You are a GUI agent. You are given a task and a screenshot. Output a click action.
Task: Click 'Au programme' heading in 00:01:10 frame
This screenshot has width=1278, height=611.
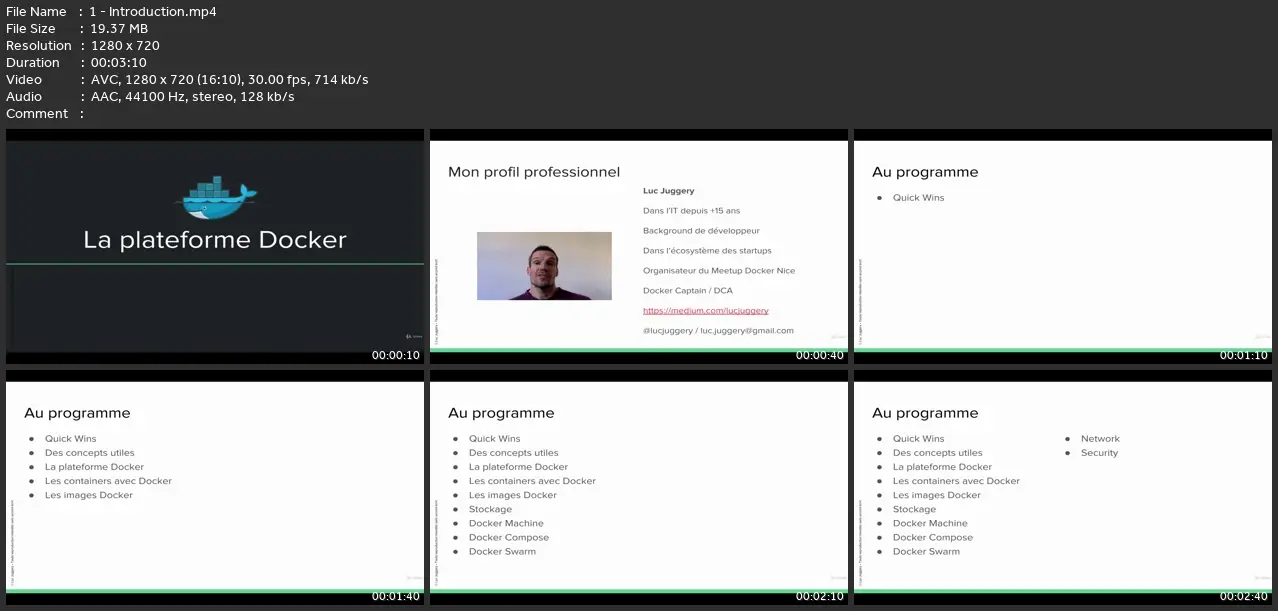point(925,172)
